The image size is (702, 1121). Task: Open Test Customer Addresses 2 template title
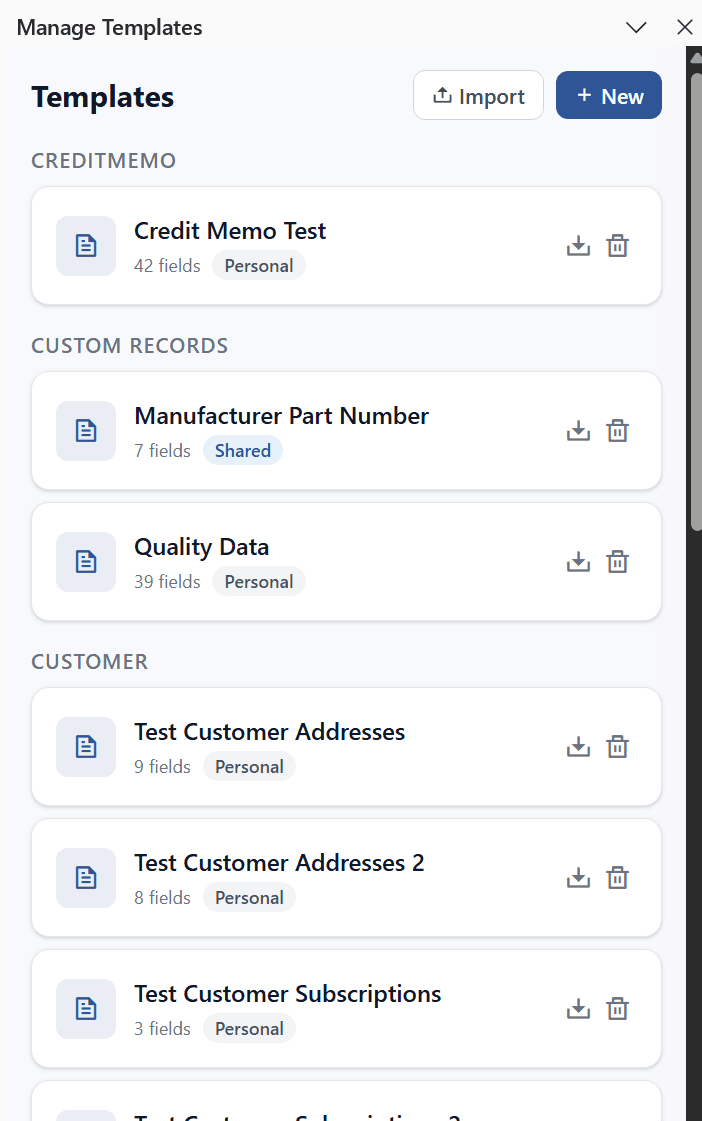[x=280, y=863]
